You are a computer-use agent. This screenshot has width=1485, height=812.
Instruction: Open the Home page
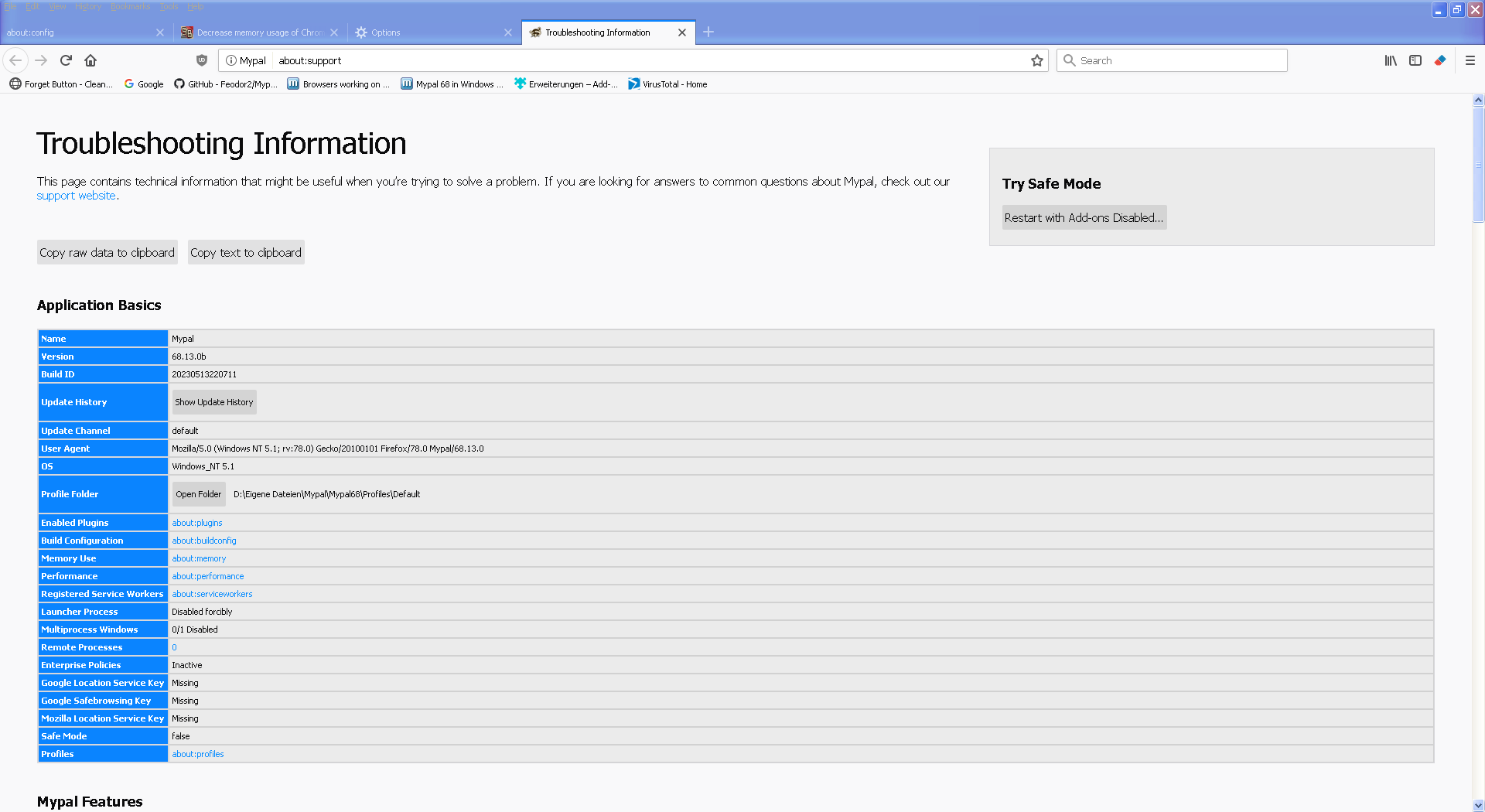pos(90,60)
